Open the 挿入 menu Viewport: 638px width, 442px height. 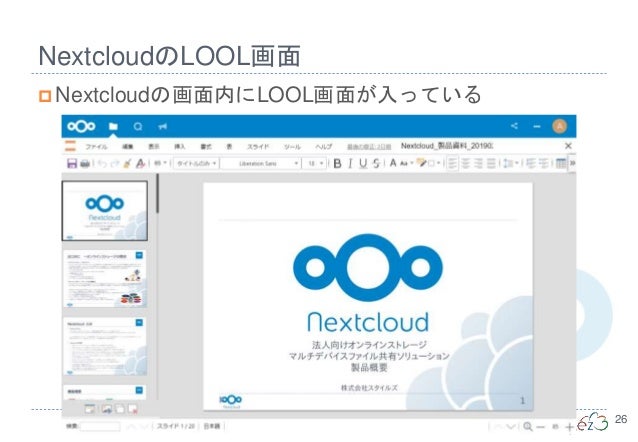(x=179, y=147)
